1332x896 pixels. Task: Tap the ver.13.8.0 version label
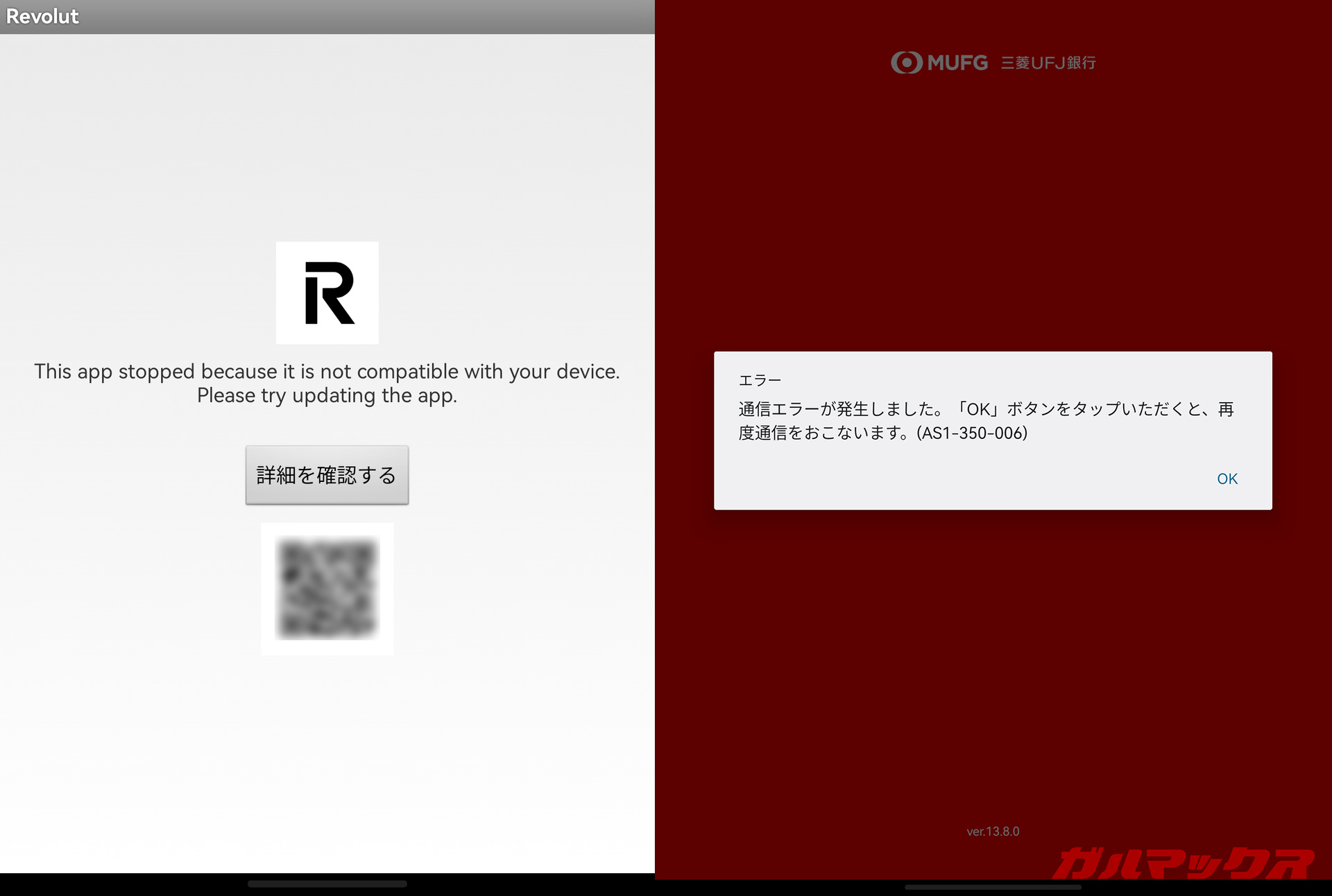(x=993, y=832)
